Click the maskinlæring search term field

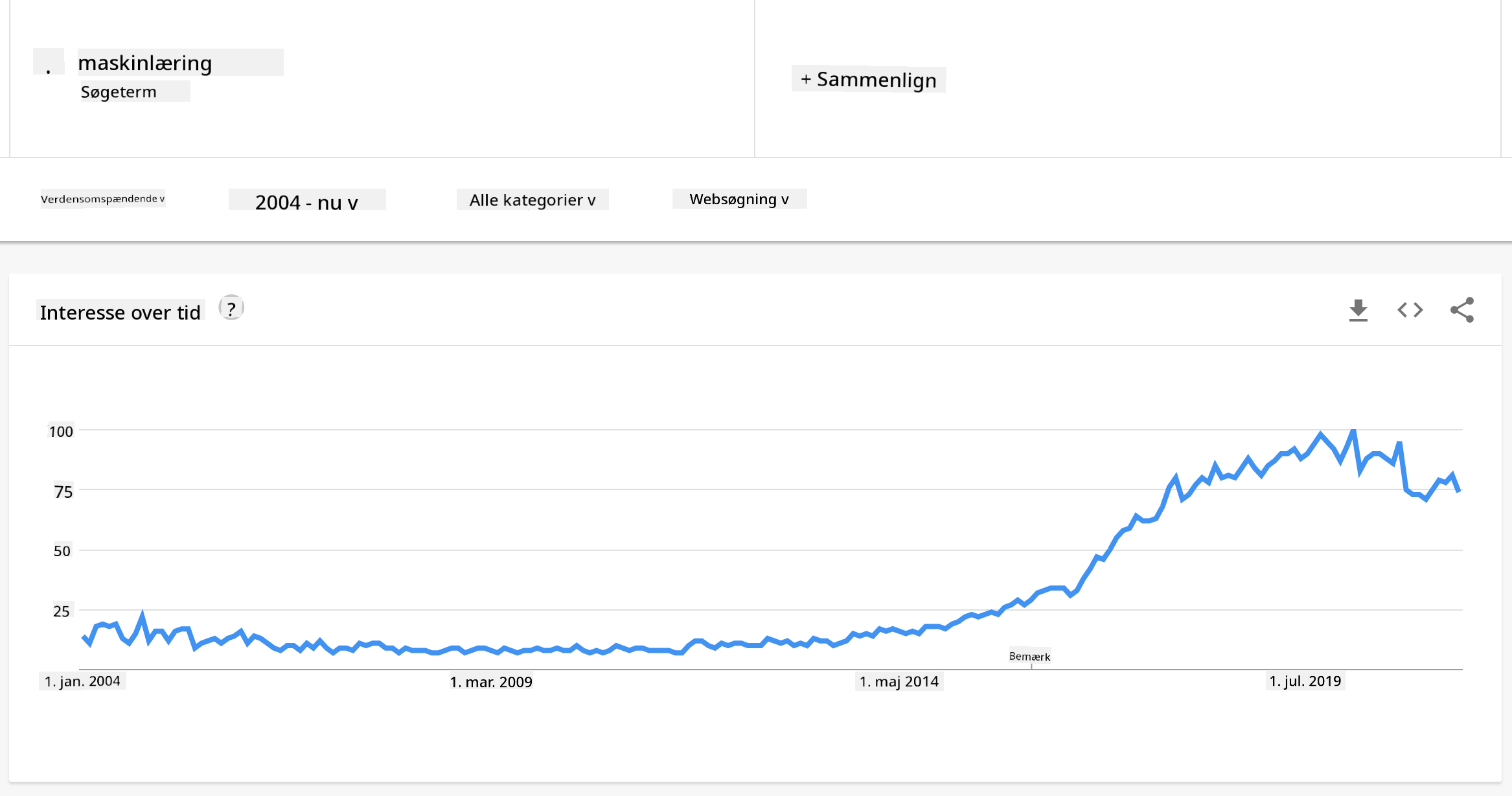[x=180, y=63]
